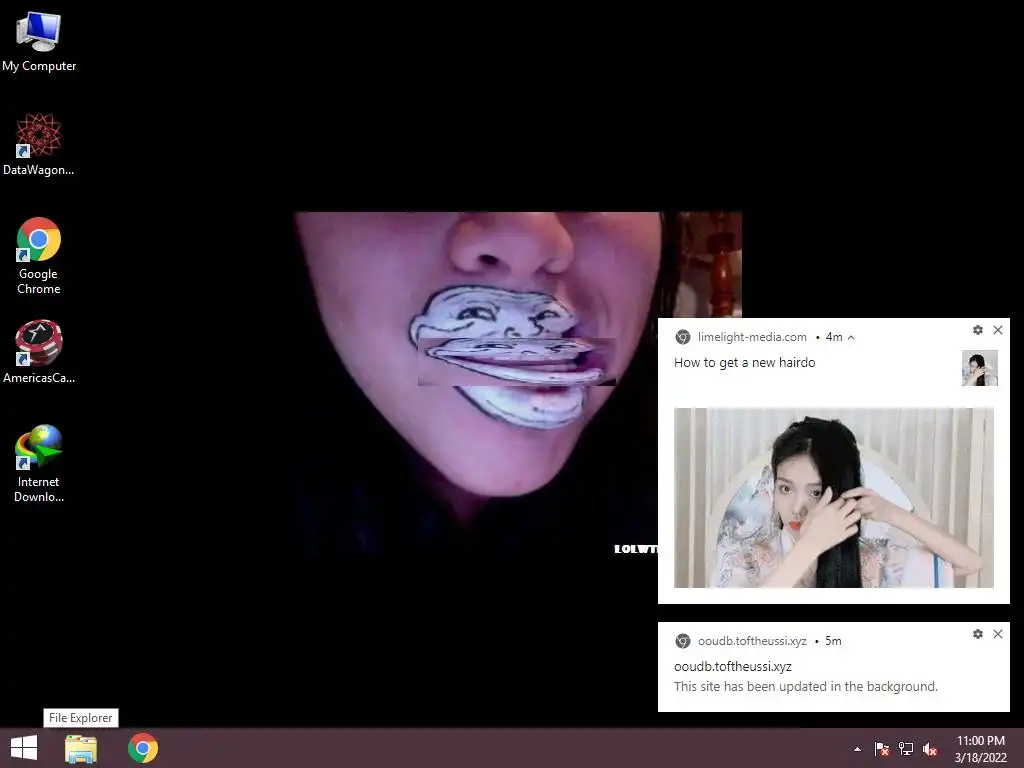This screenshot has width=1024, height=768.
Task: Open settings gear of ooudb.toftheussi.xyz notification
Action: pos(978,633)
